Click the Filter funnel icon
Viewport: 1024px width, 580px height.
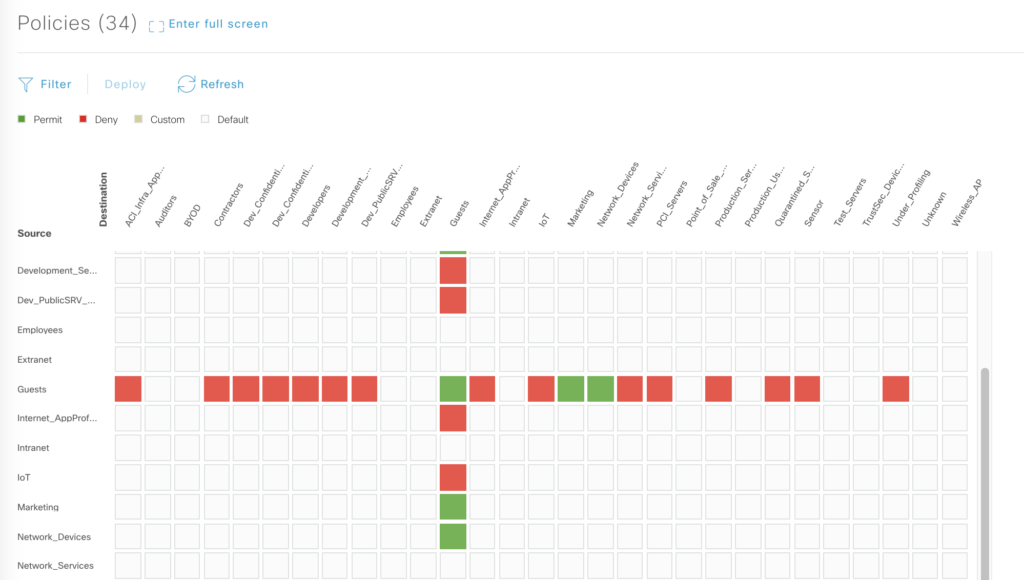(x=26, y=84)
